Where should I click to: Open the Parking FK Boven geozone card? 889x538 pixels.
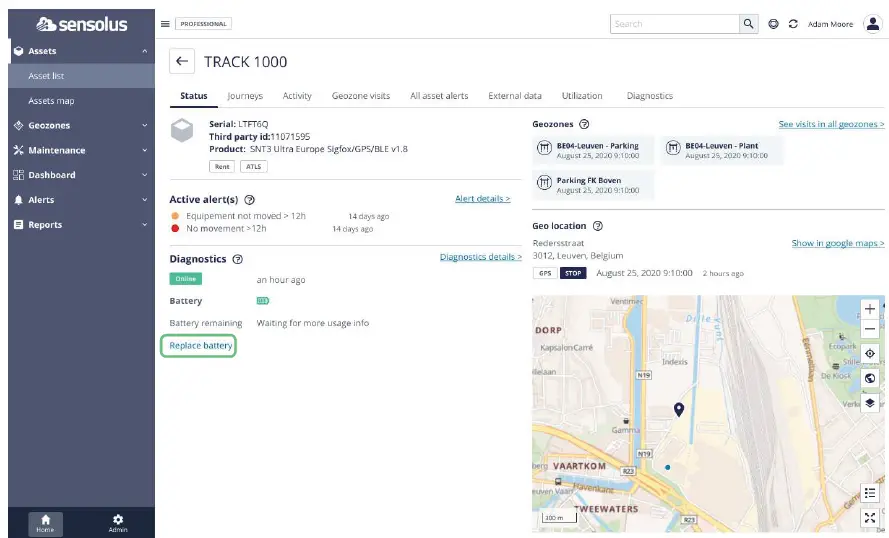tap(593, 185)
